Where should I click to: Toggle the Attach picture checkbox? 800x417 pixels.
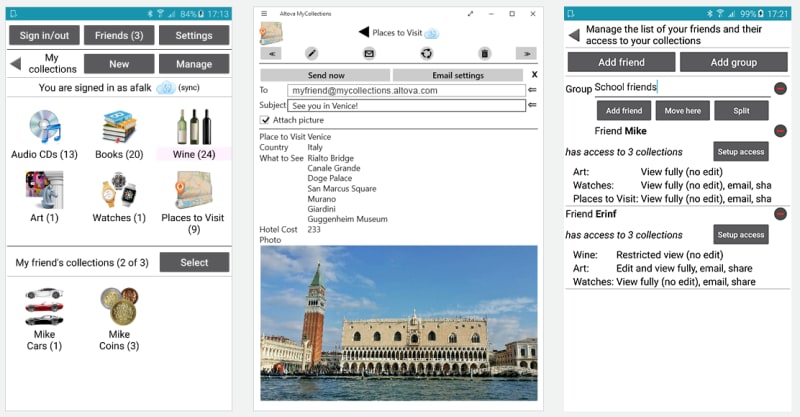pyautogui.click(x=265, y=120)
